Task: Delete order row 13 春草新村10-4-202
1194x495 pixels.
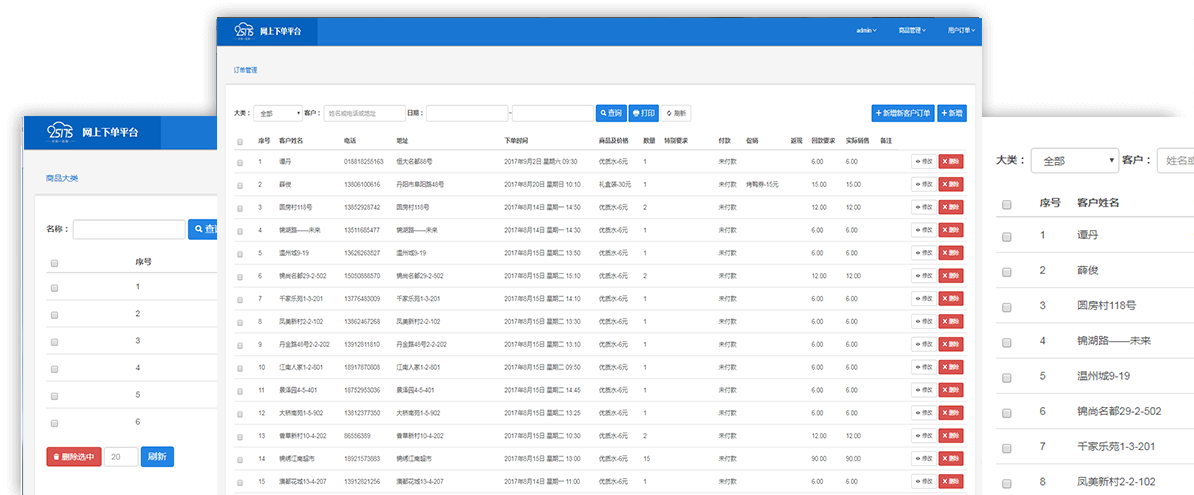Action: 951,436
